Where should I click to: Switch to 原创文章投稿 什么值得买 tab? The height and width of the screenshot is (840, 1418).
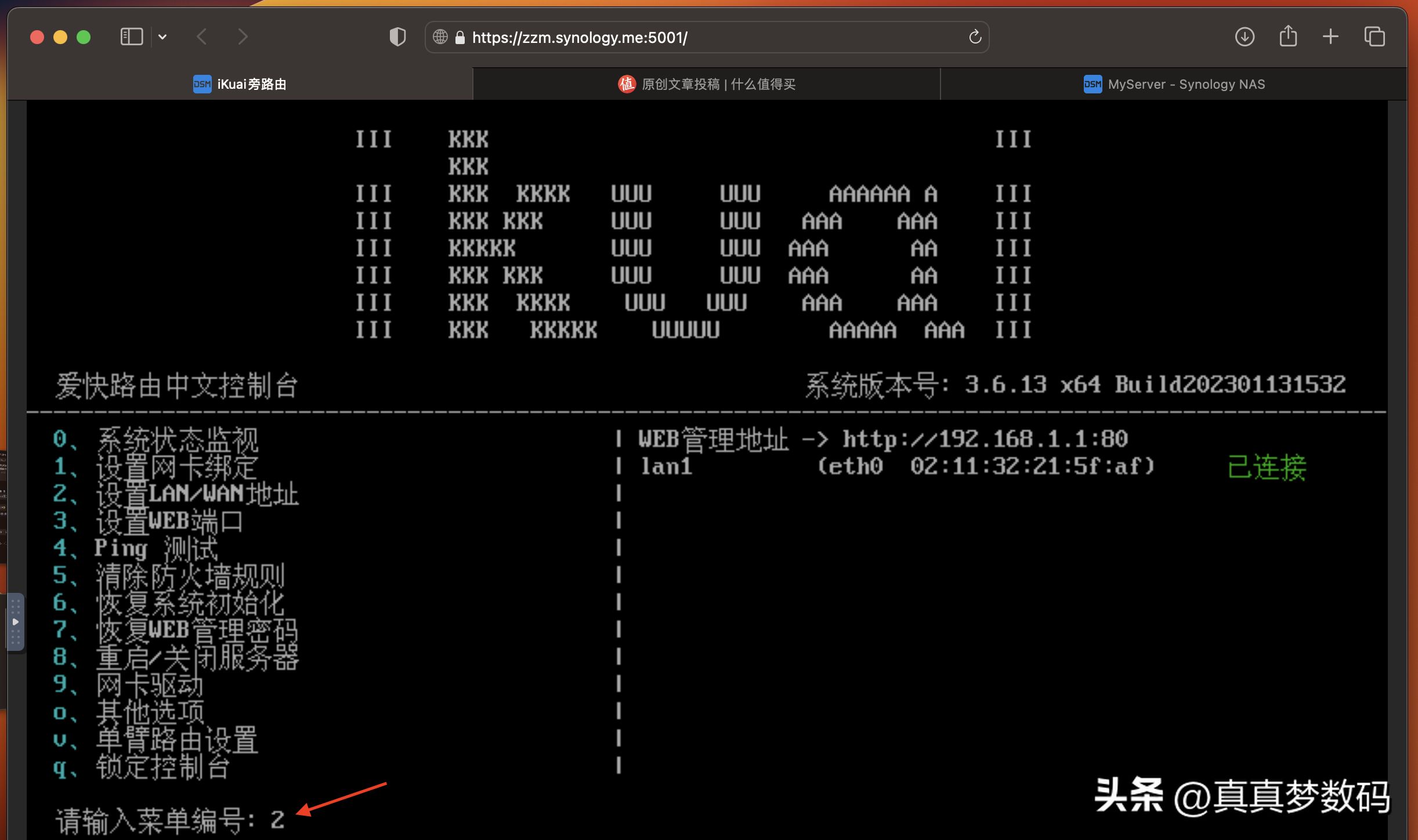coord(707,84)
